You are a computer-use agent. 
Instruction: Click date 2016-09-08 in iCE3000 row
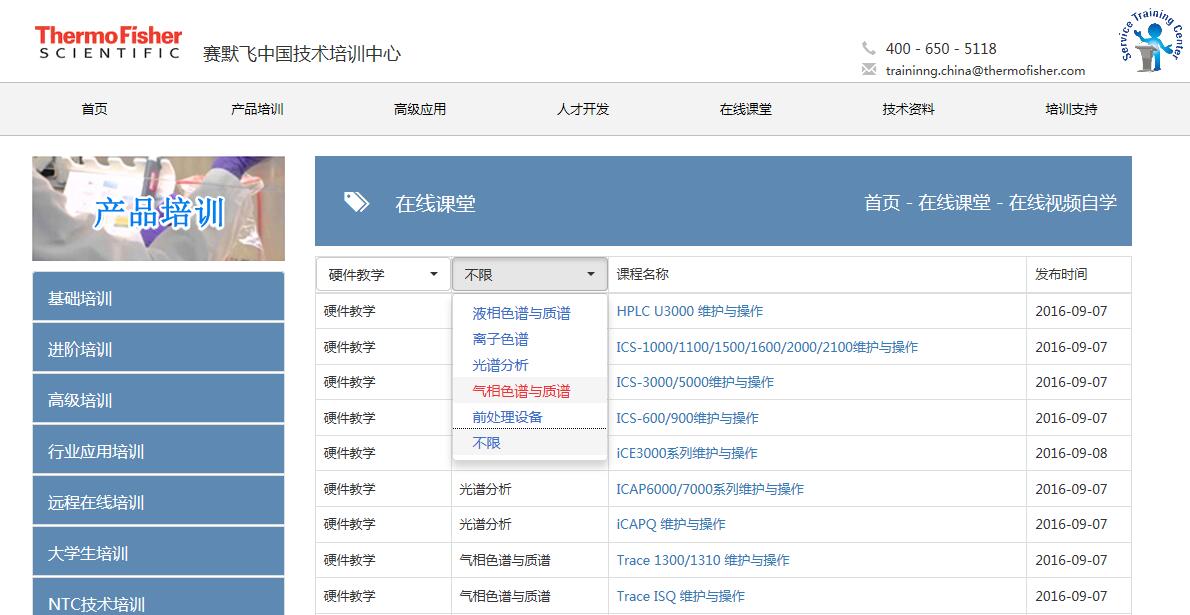pos(1071,453)
